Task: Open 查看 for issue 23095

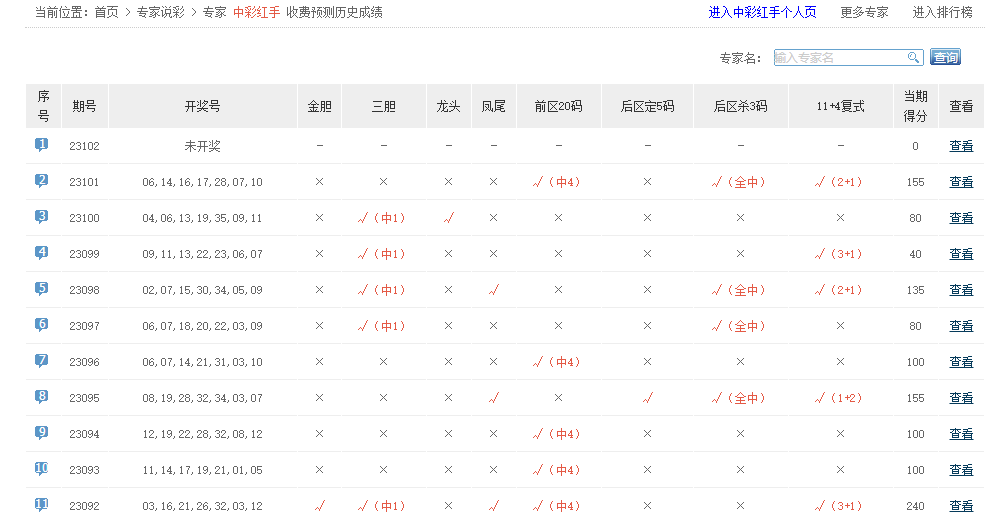Action: click(960, 398)
